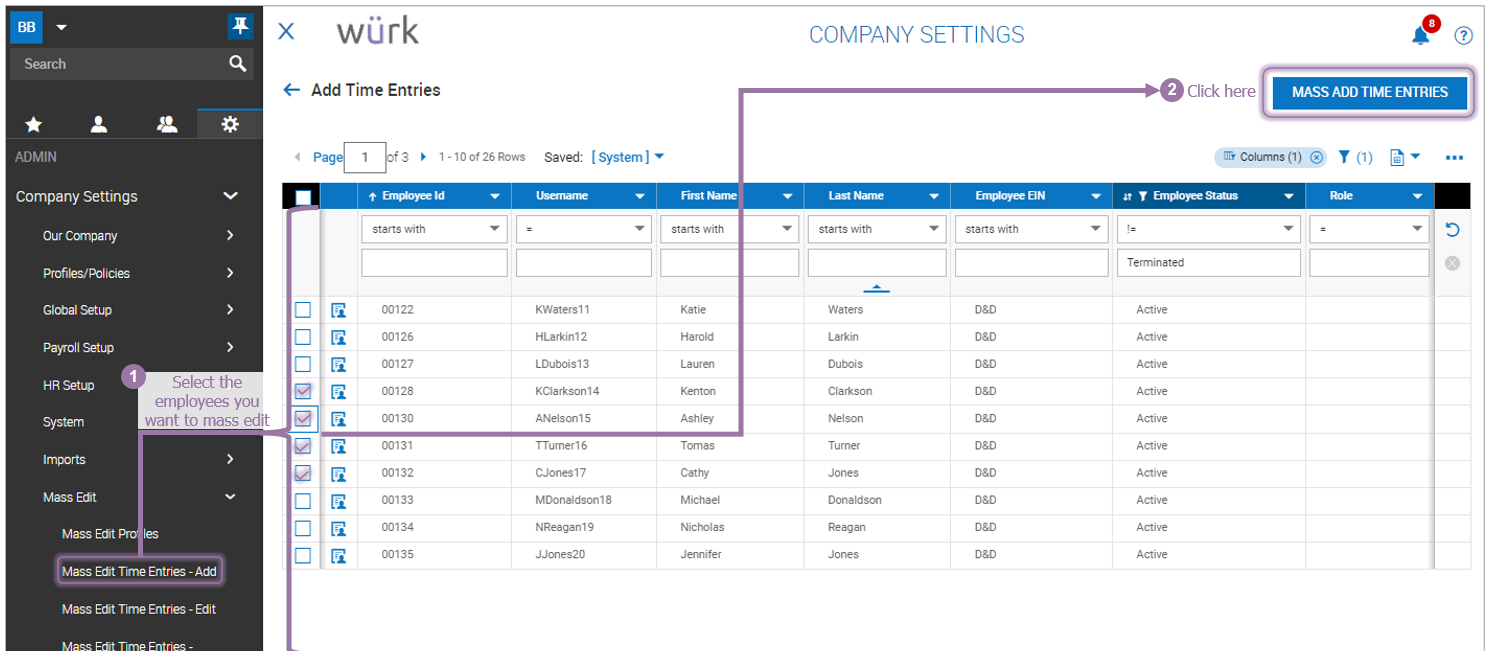Image resolution: width=1491 pixels, height=651 pixels.
Task: Click the search magnifier icon
Action: (x=237, y=64)
